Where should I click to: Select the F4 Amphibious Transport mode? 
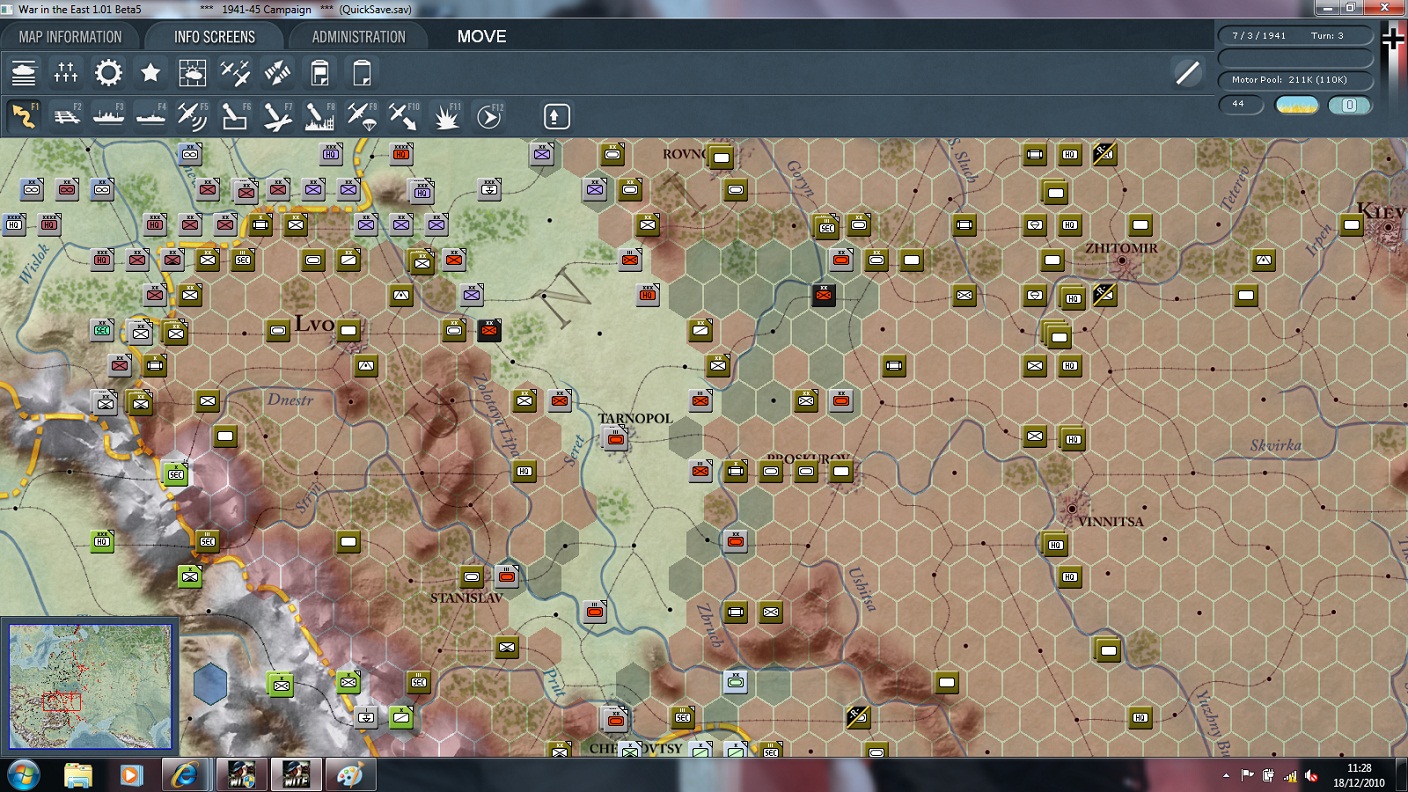pyautogui.click(x=150, y=116)
